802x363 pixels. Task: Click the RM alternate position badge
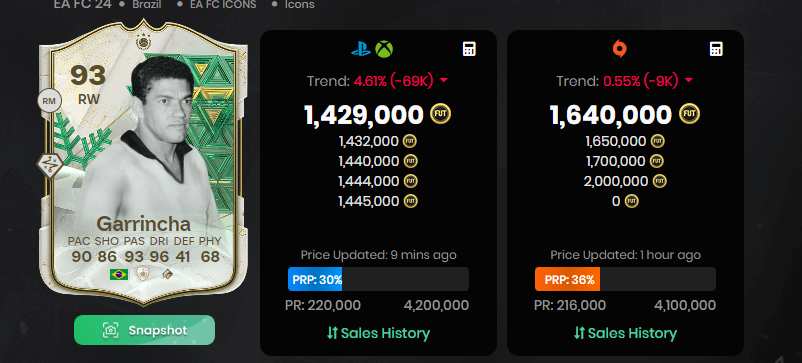[x=50, y=101]
